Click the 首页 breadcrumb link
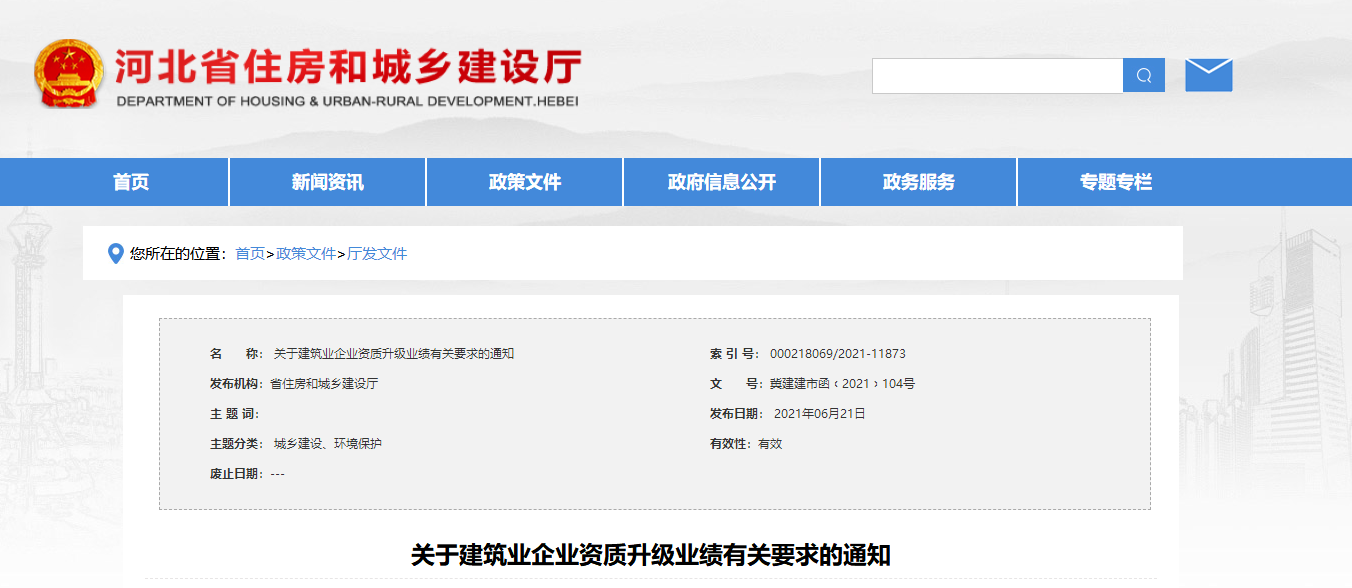1352x588 pixels. click(250, 254)
